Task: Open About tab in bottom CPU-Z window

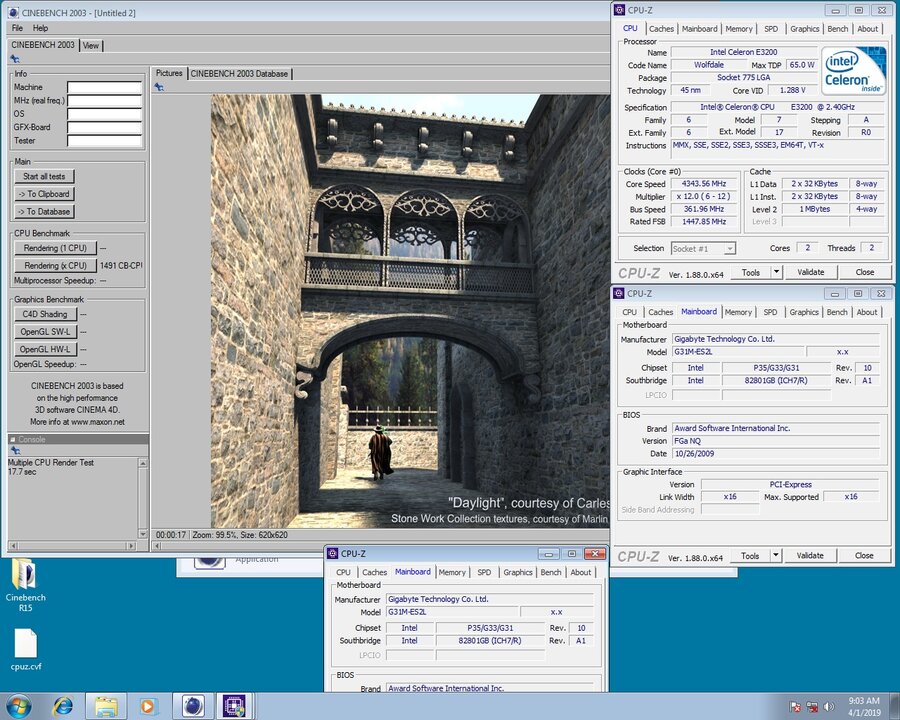Action: 580,572
